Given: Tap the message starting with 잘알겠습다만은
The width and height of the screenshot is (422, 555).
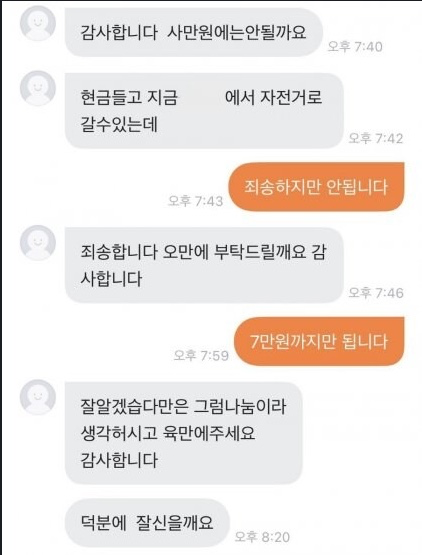Looking at the screenshot, I should point(183,433).
